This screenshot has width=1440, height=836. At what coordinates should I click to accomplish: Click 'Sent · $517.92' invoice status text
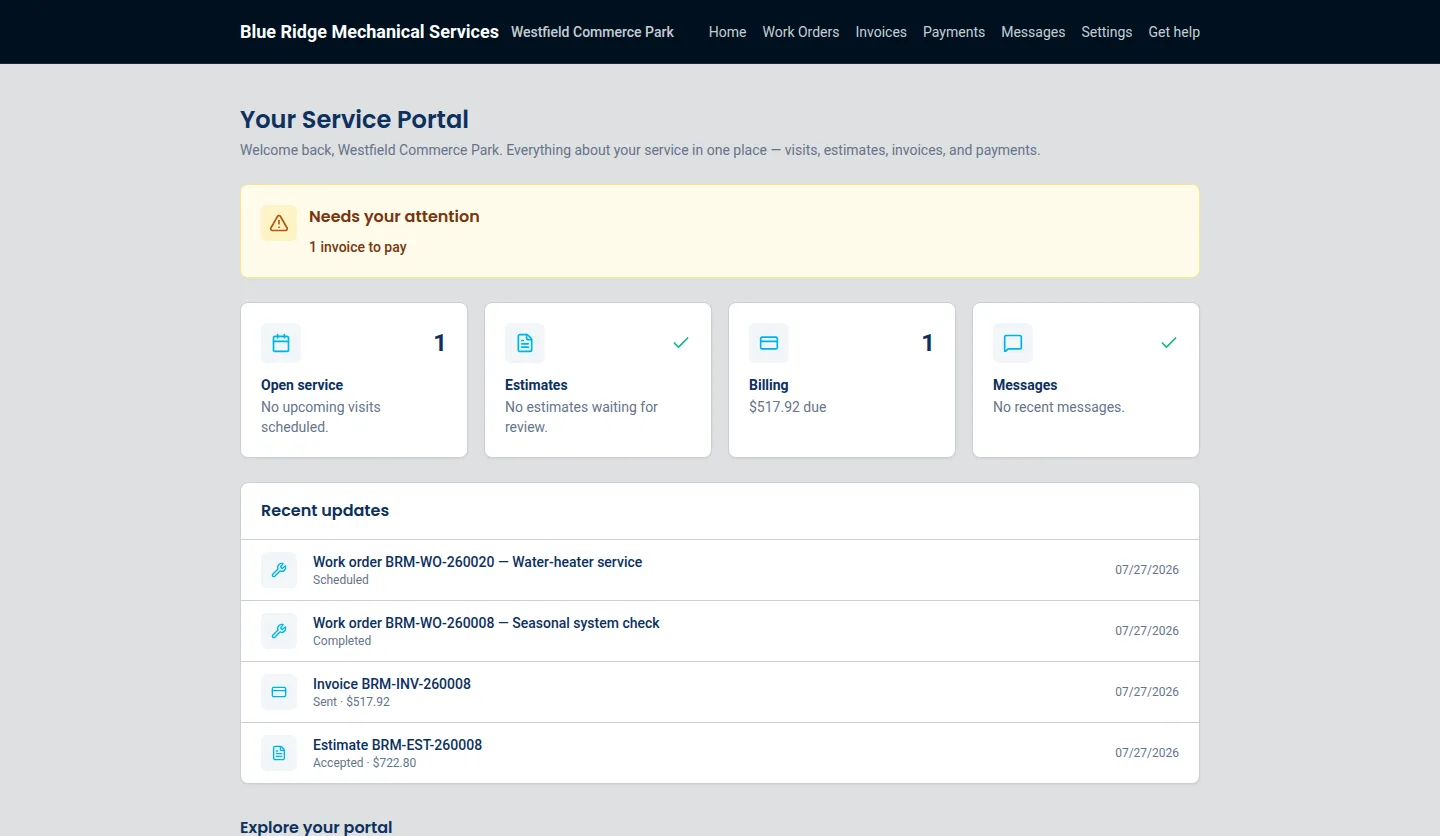point(351,702)
